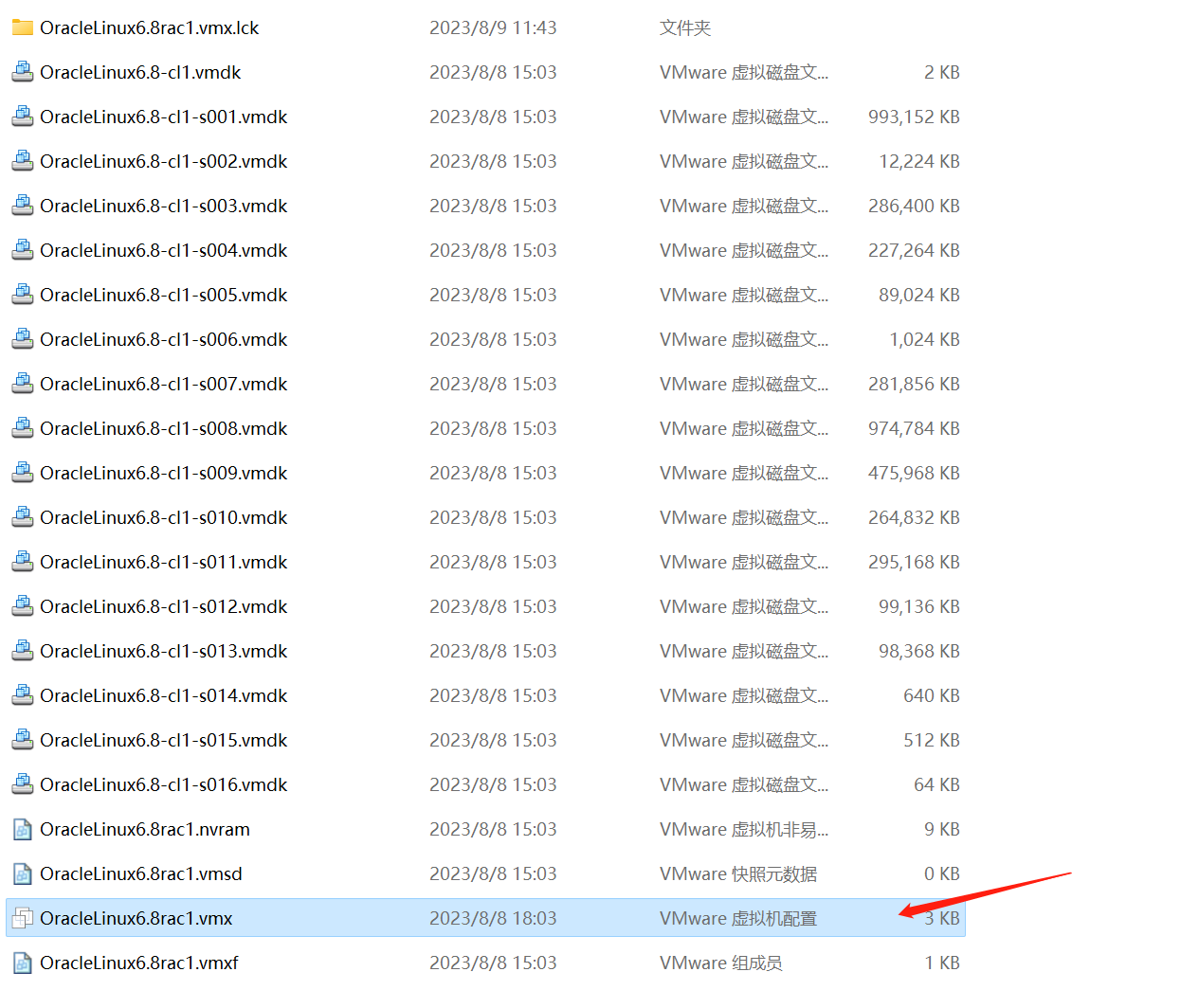The height and width of the screenshot is (1008, 1199).
Task: Select file name OracleLinux6.8rac1.nvram
Action: coord(145,829)
